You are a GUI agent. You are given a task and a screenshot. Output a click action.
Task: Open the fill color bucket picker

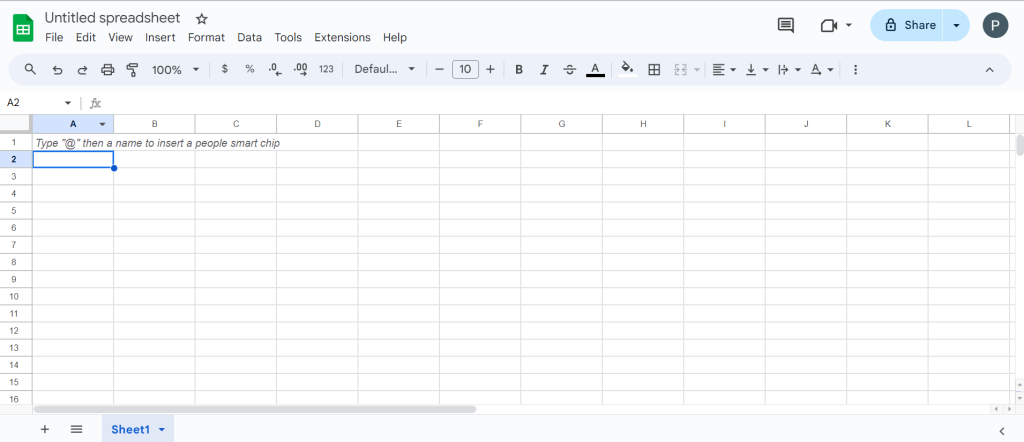[628, 69]
